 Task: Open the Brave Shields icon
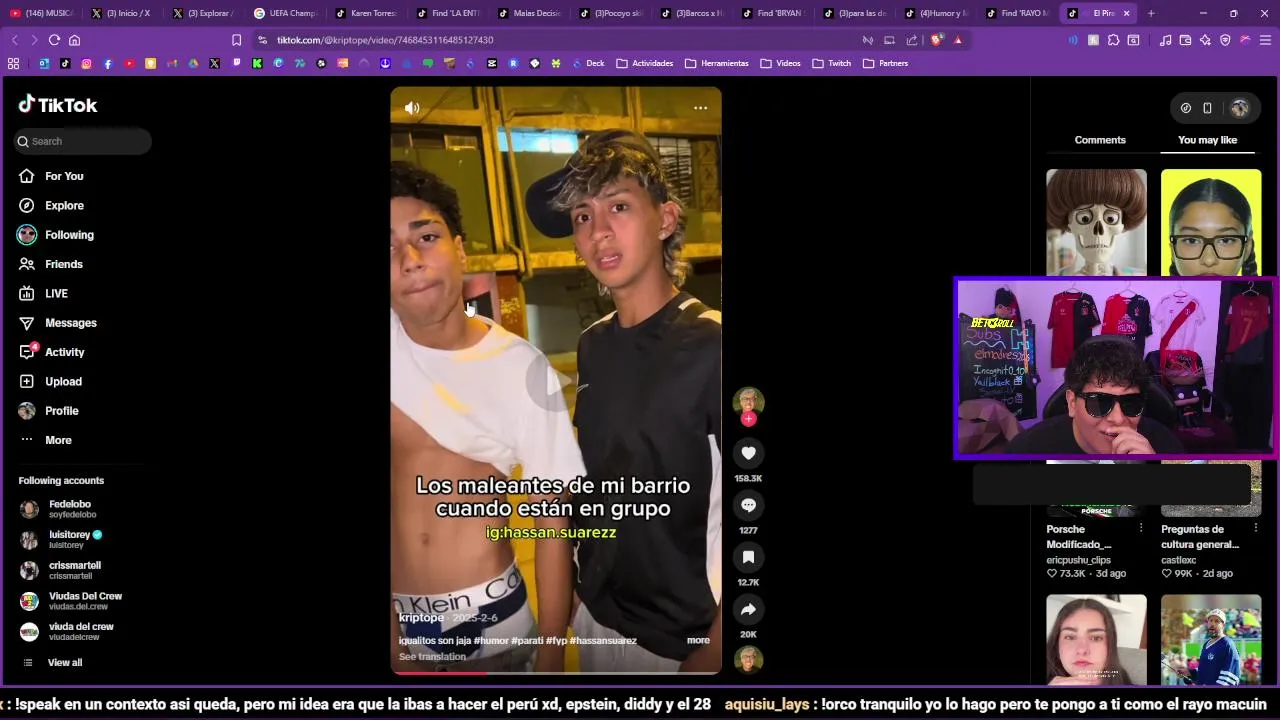[936, 40]
